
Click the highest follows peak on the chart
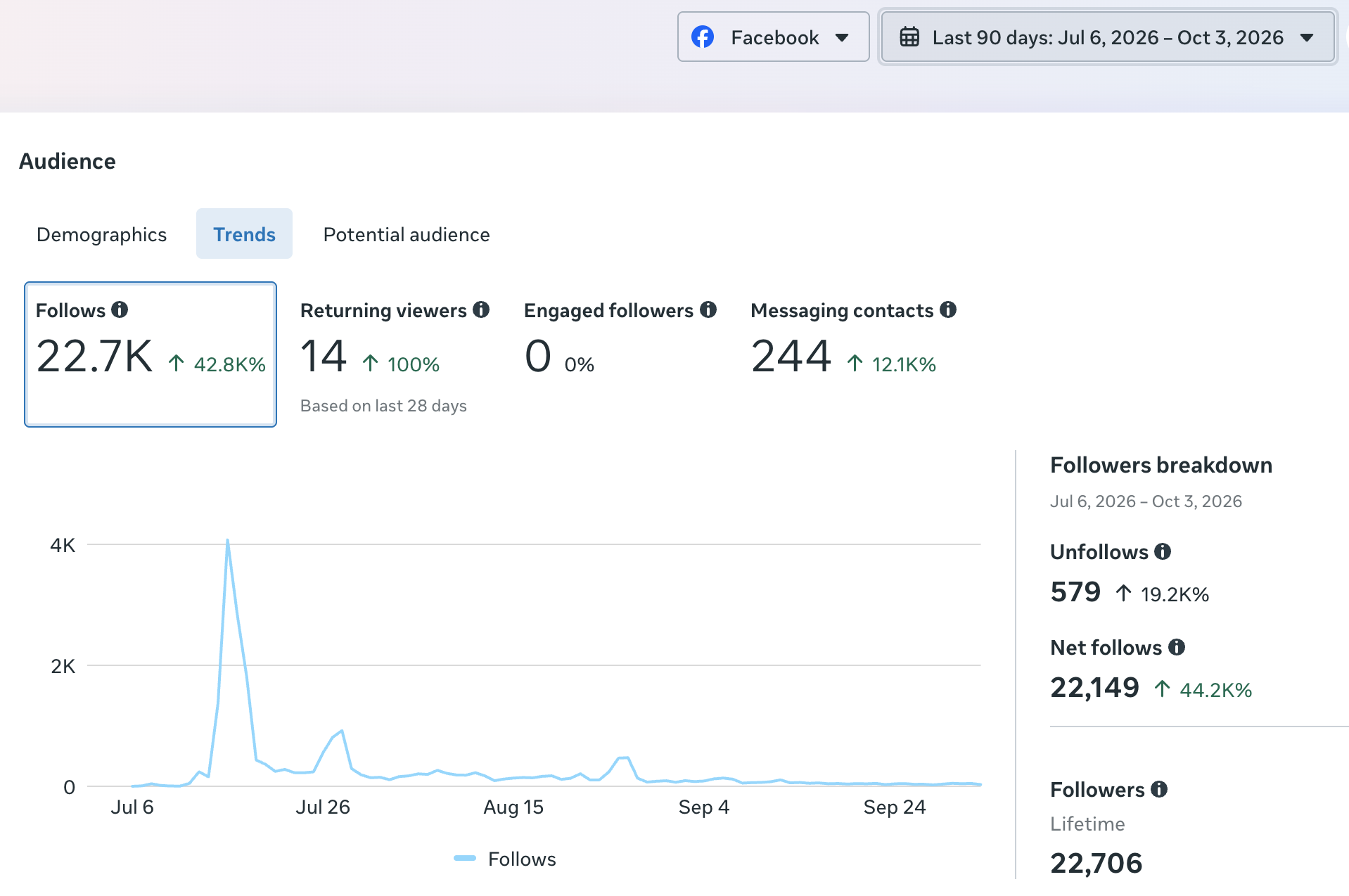pos(227,540)
